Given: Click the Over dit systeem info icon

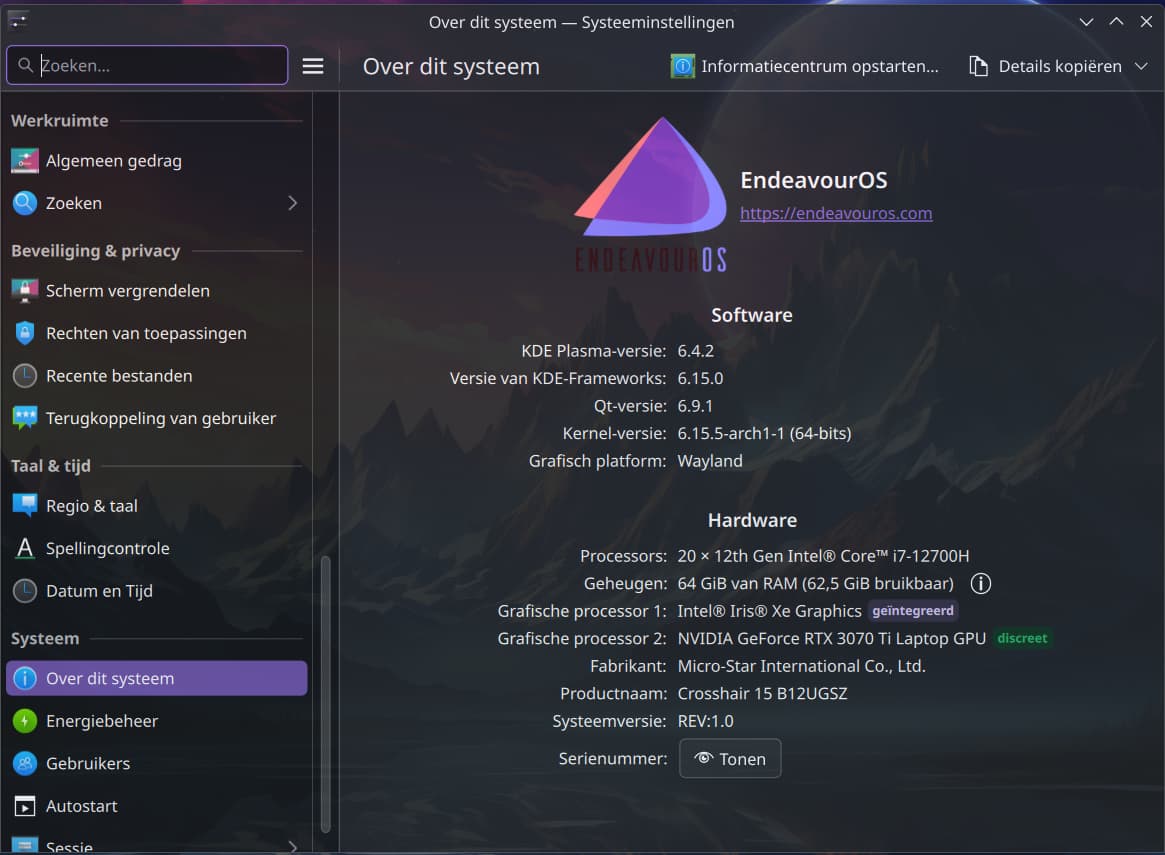Looking at the screenshot, I should [25, 678].
